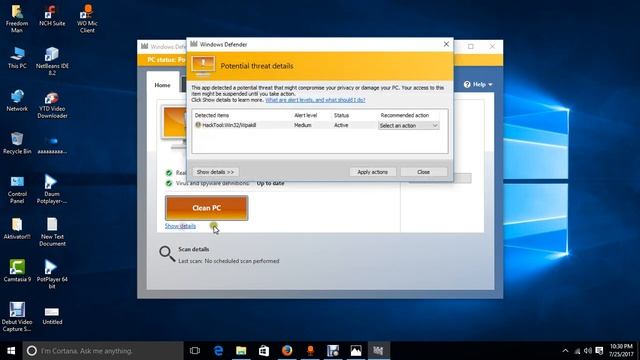Open Photos app from taskbar

[356, 351]
